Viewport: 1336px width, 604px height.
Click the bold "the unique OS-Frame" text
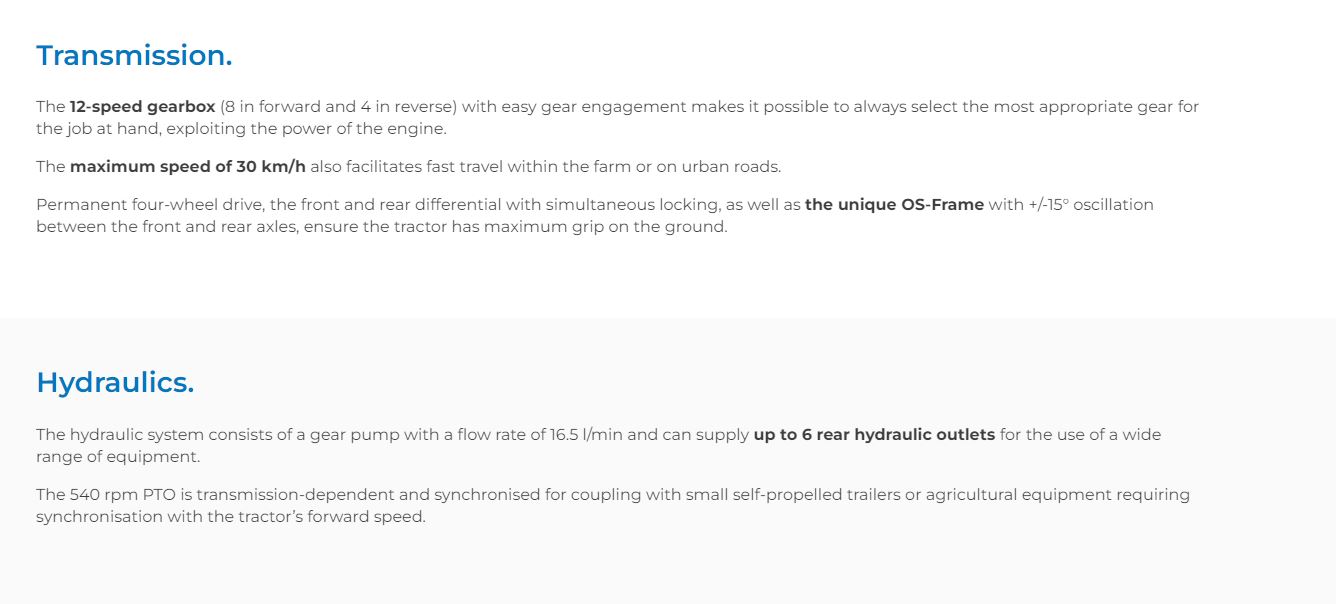894,205
